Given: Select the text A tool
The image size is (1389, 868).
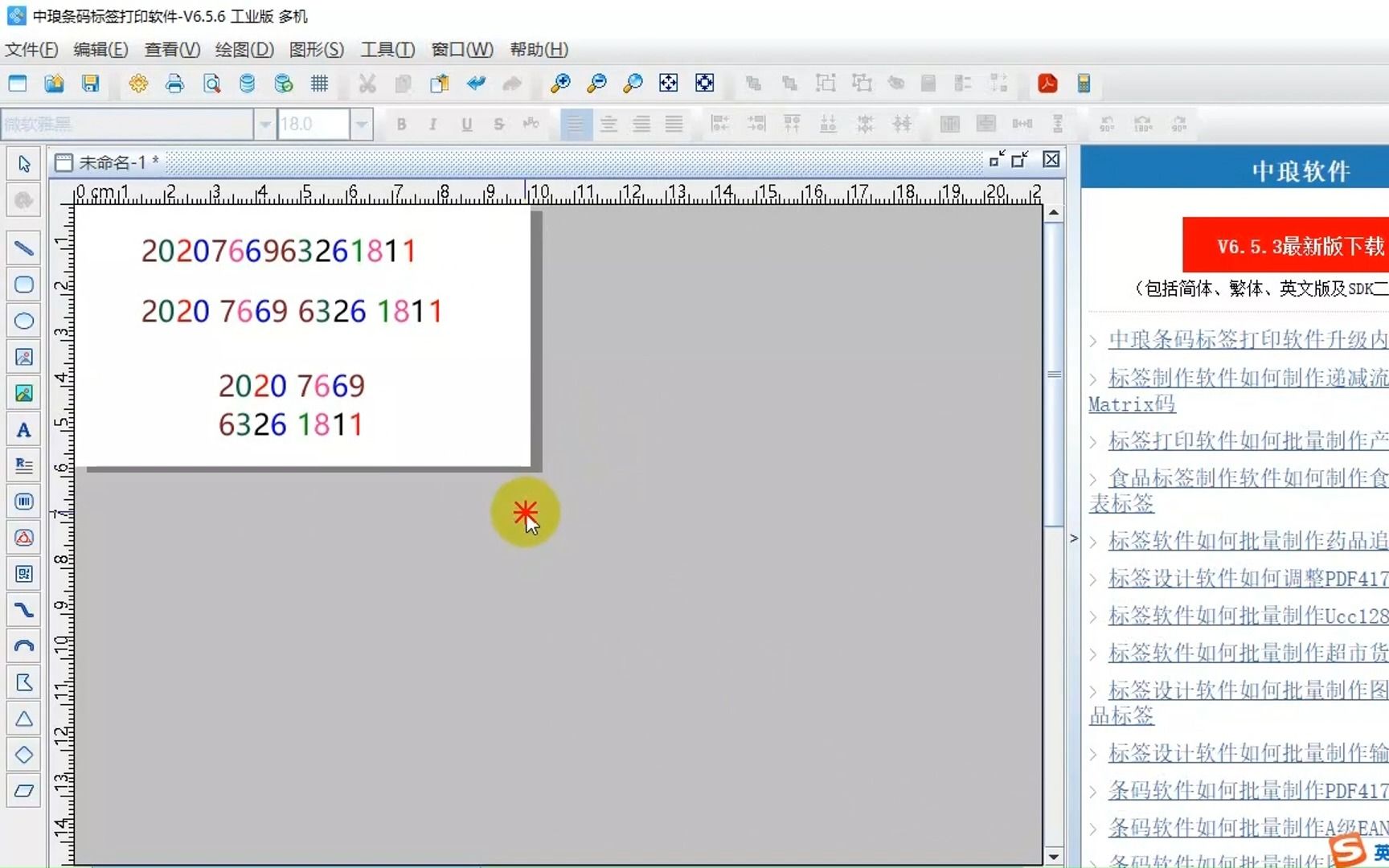Looking at the screenshot, I should click(24, 429).
